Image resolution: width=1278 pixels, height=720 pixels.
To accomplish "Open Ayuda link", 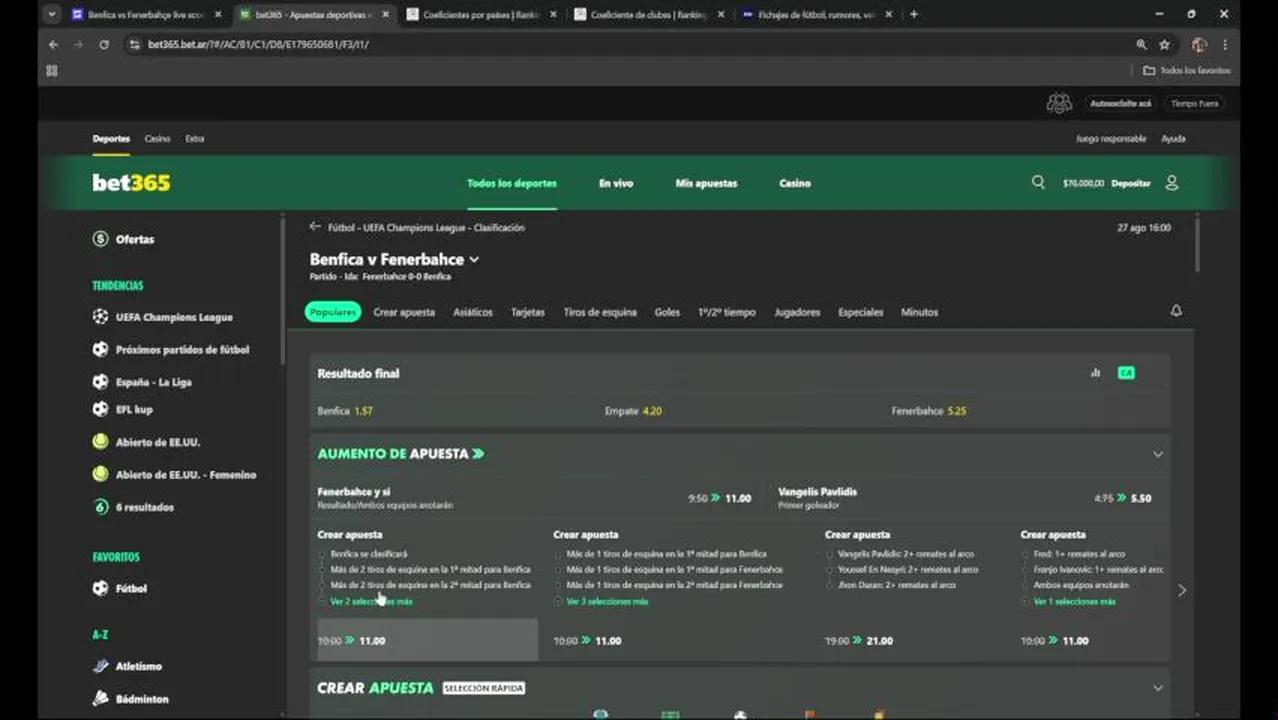I will (1173, 139).
